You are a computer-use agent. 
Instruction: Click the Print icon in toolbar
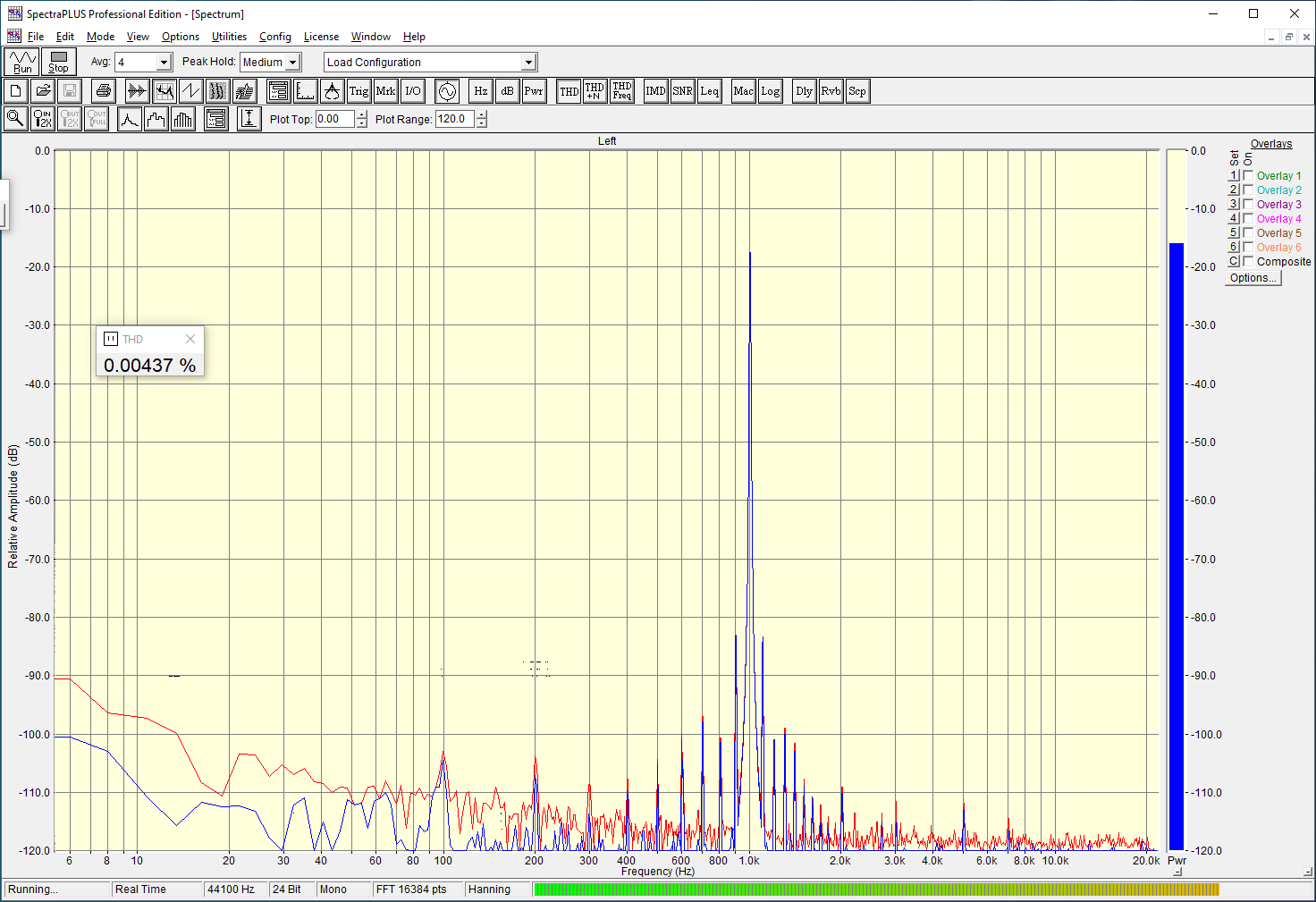pyautogui.click(x=104, y=91)
